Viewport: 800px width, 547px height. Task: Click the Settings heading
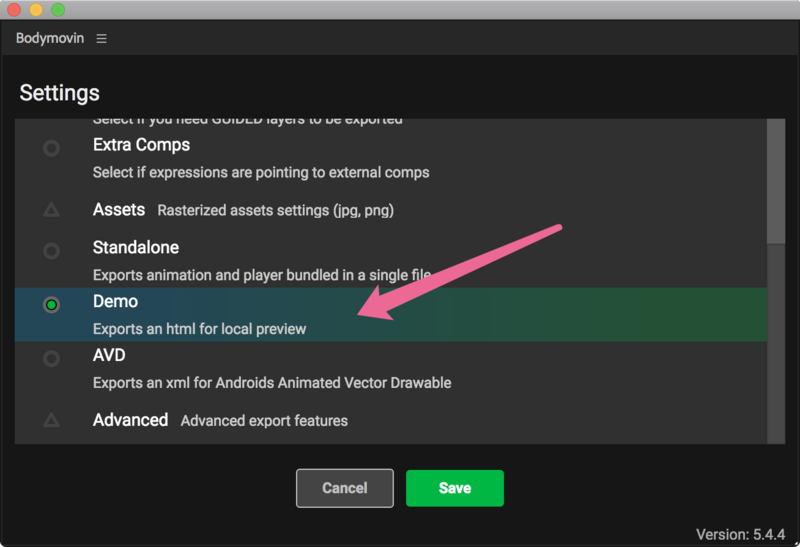coord(60,93)
